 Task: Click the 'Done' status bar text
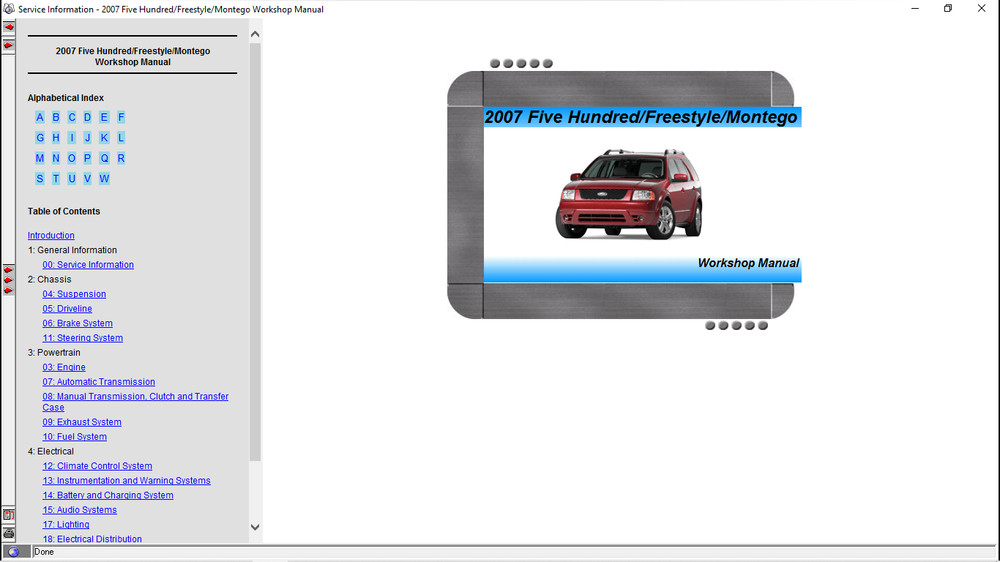click(x=44, y=552)
